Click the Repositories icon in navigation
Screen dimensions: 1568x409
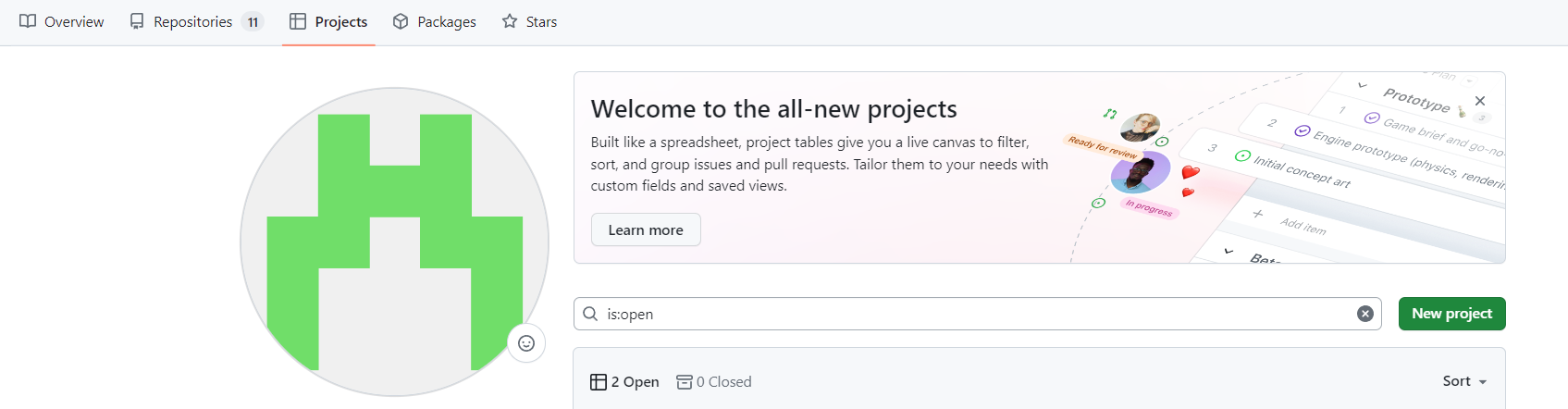[137, 21]
